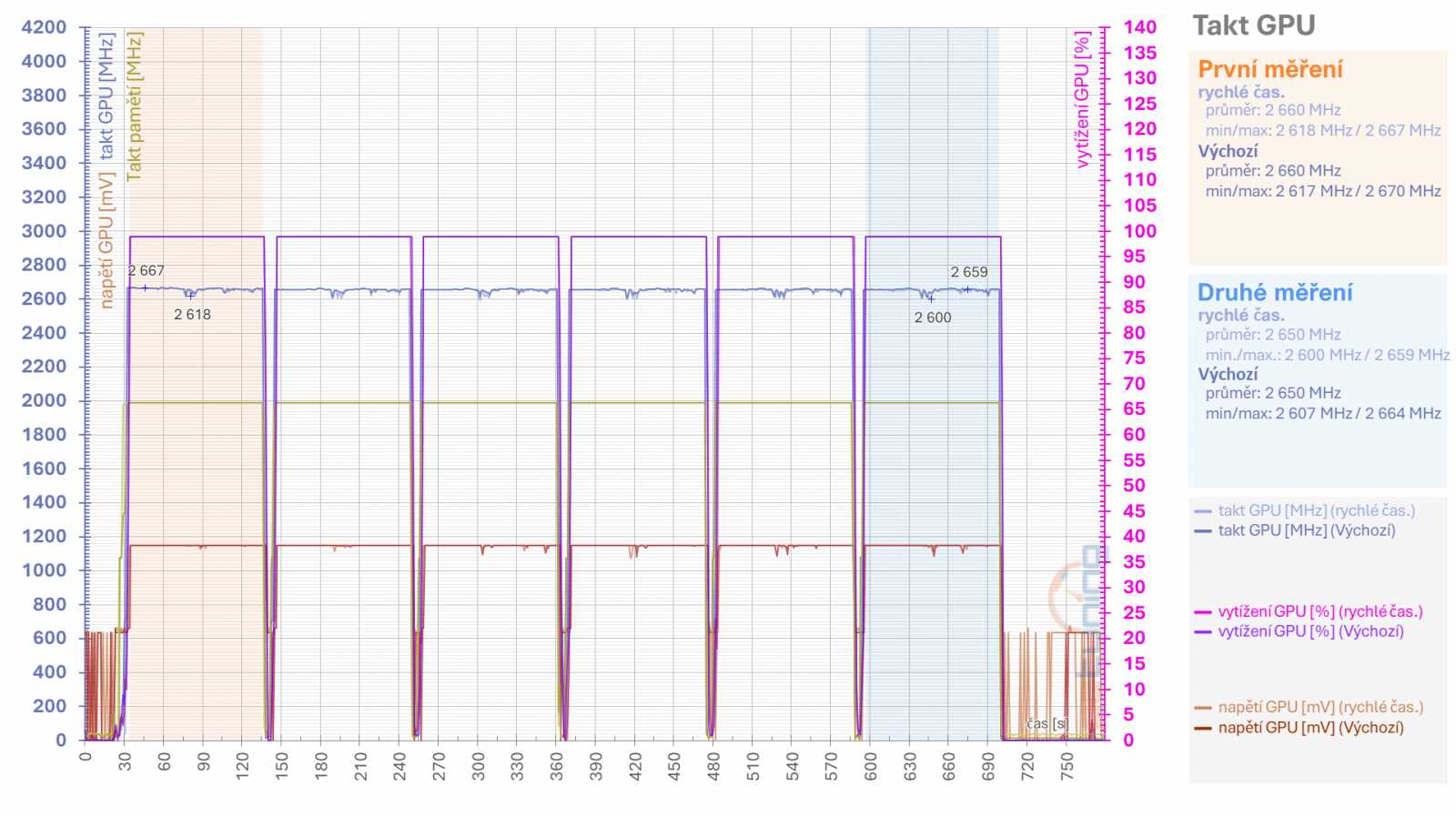Click the "takt GPU [MHz]" vertical axis title
The height and width of the screenshot is (817, 1456).
106,96
